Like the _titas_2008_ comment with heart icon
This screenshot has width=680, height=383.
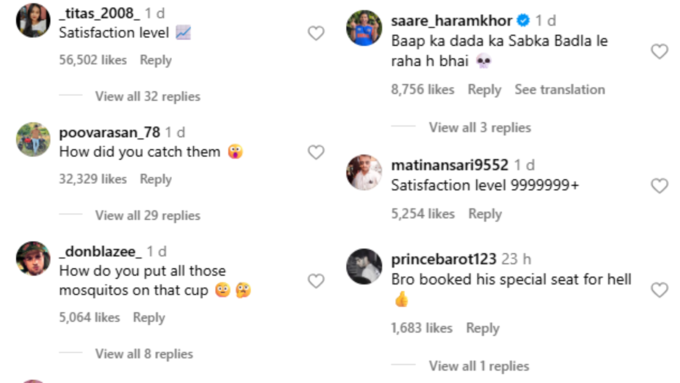pos(316,33)
